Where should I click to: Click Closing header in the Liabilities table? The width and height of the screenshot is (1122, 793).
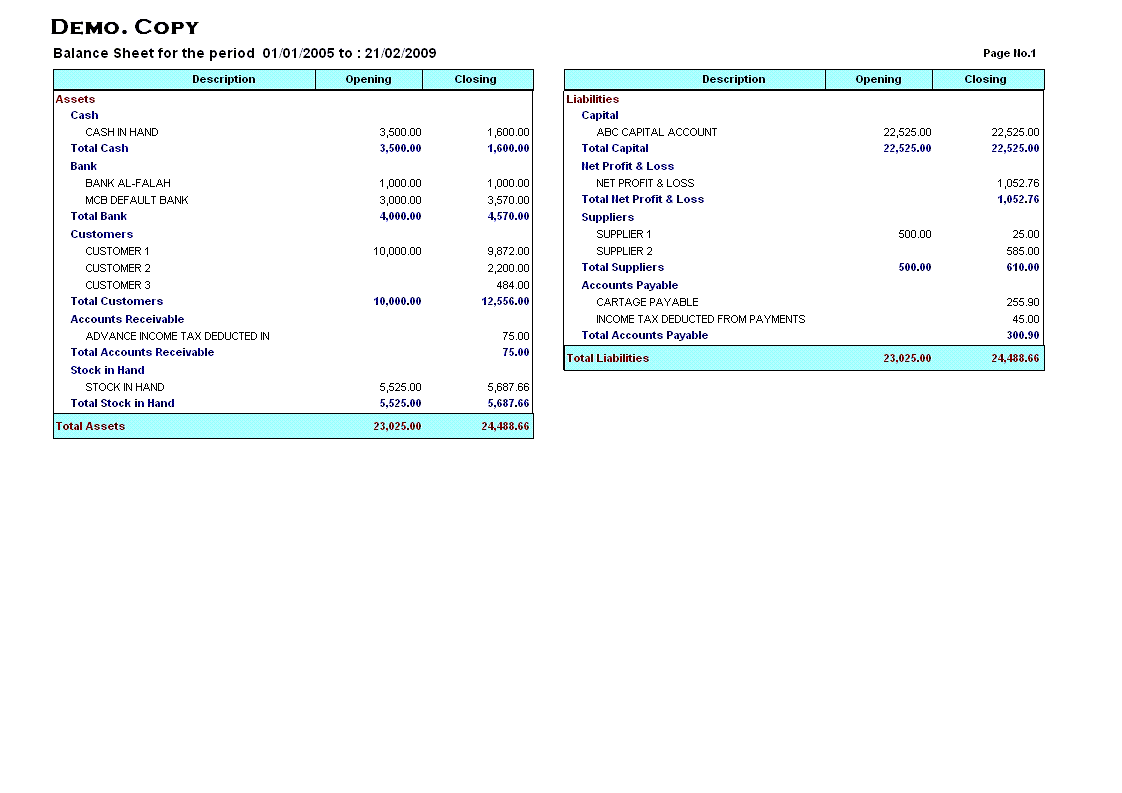coord(985,79)
